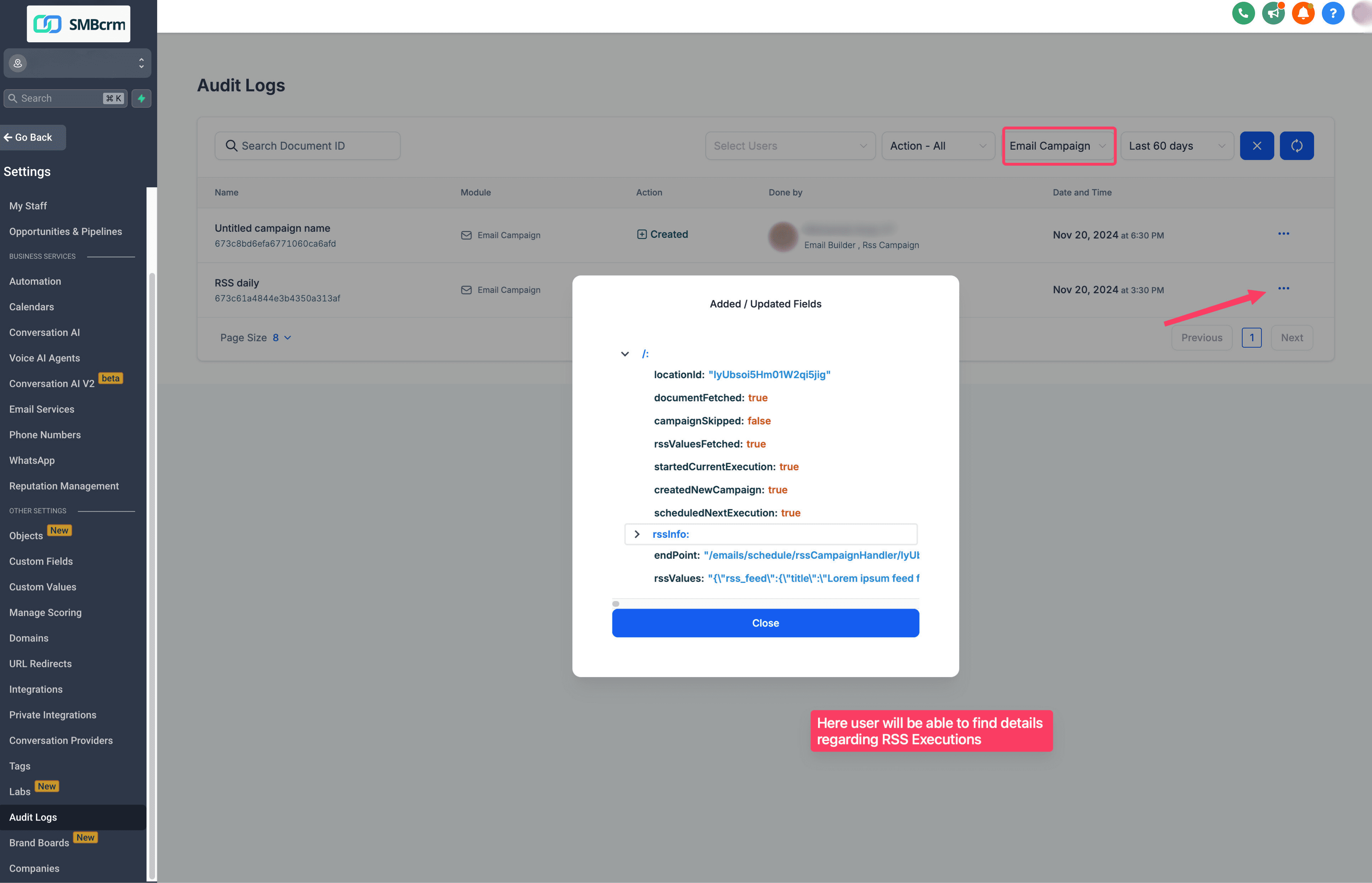1372x883 pixels.
Task: Change the Page Size 8 dropdown
Action: pyautogui.click(x=282, y=338)
